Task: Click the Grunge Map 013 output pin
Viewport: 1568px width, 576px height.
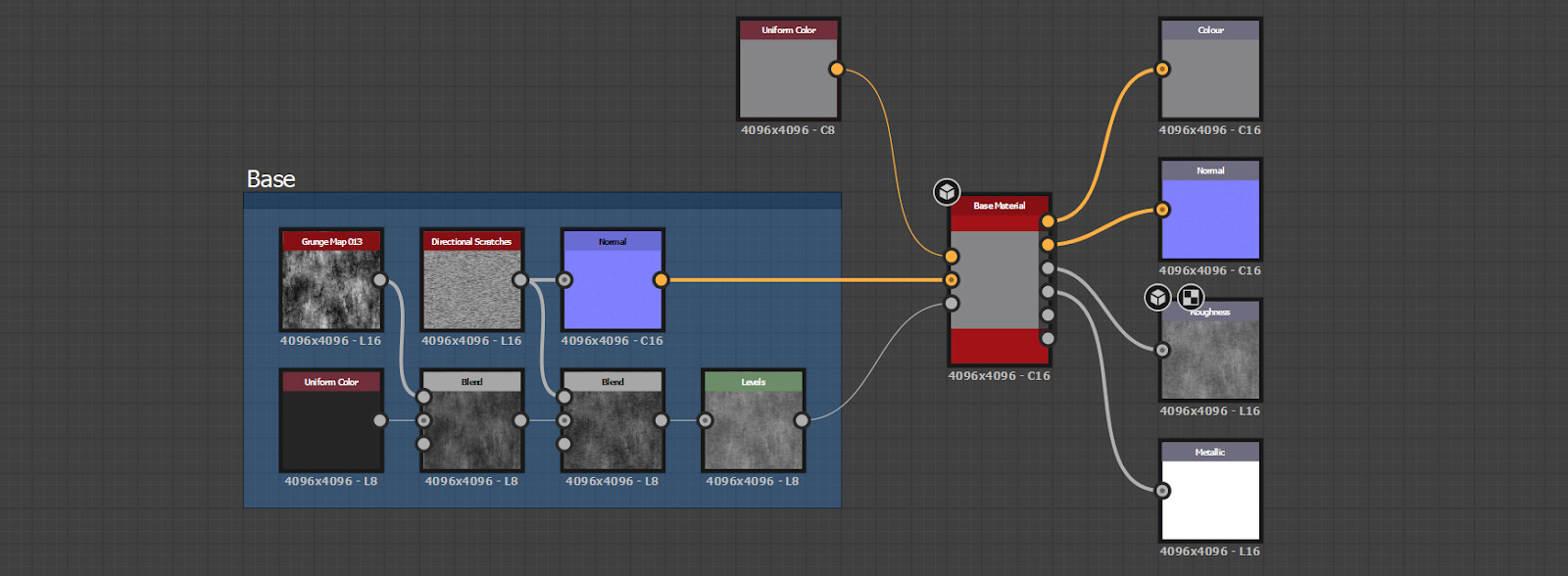Action: pos(379,280)
